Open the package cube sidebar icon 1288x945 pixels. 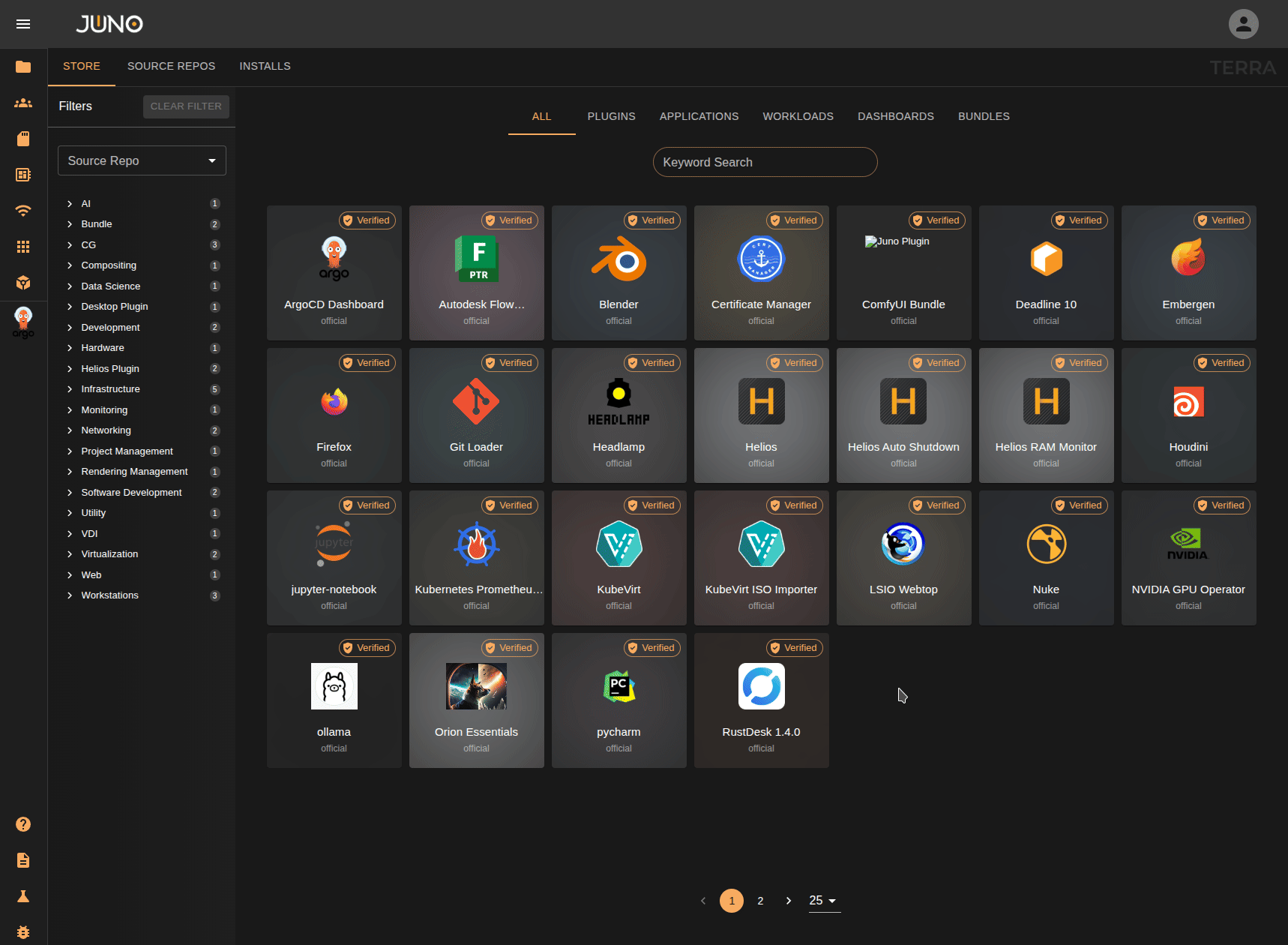tap(23, 283)
